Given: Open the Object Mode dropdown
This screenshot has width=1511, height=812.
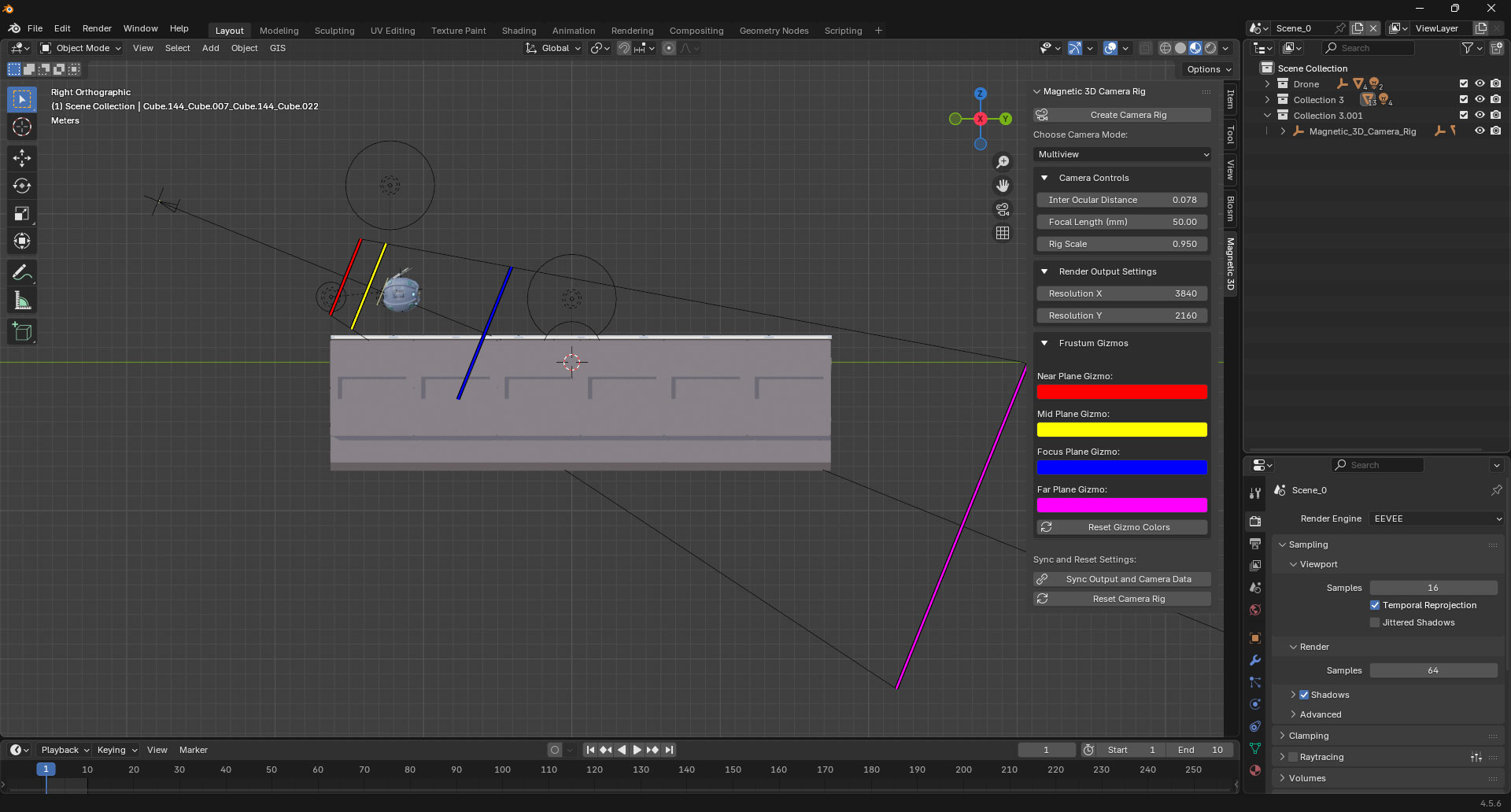Looking at the screenshot, I should tap(81, 48).
